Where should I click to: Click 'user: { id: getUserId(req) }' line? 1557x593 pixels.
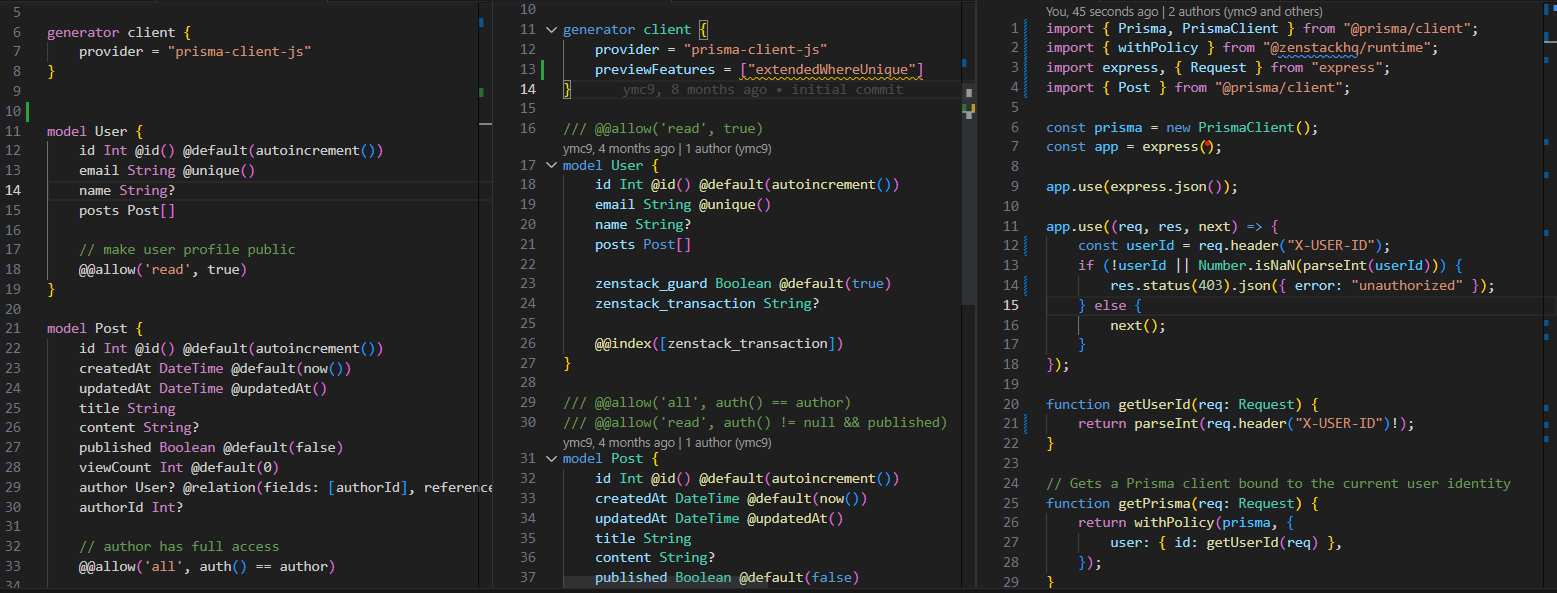coord(1226,542)
